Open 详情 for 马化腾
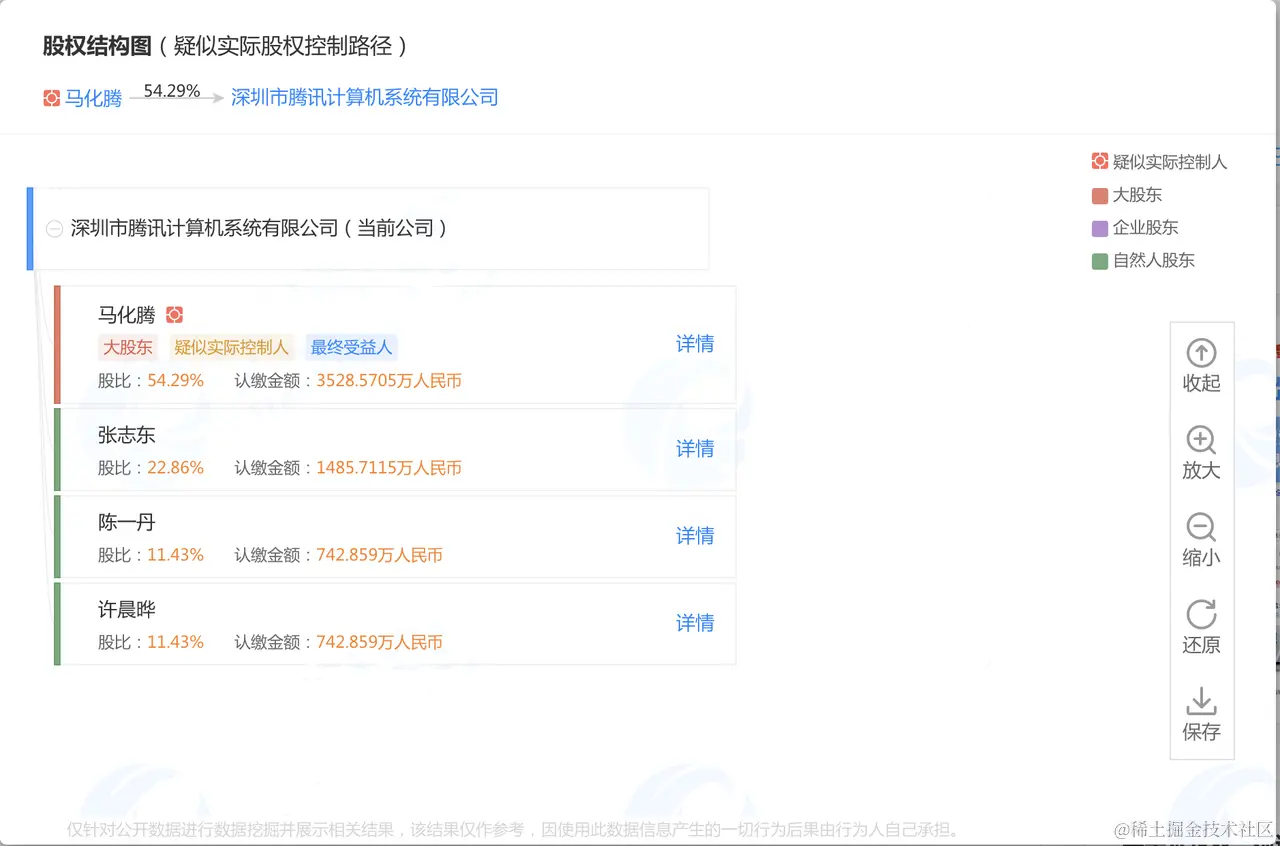The height and width of the screenshot is (846, 1280). pos(695,344)
